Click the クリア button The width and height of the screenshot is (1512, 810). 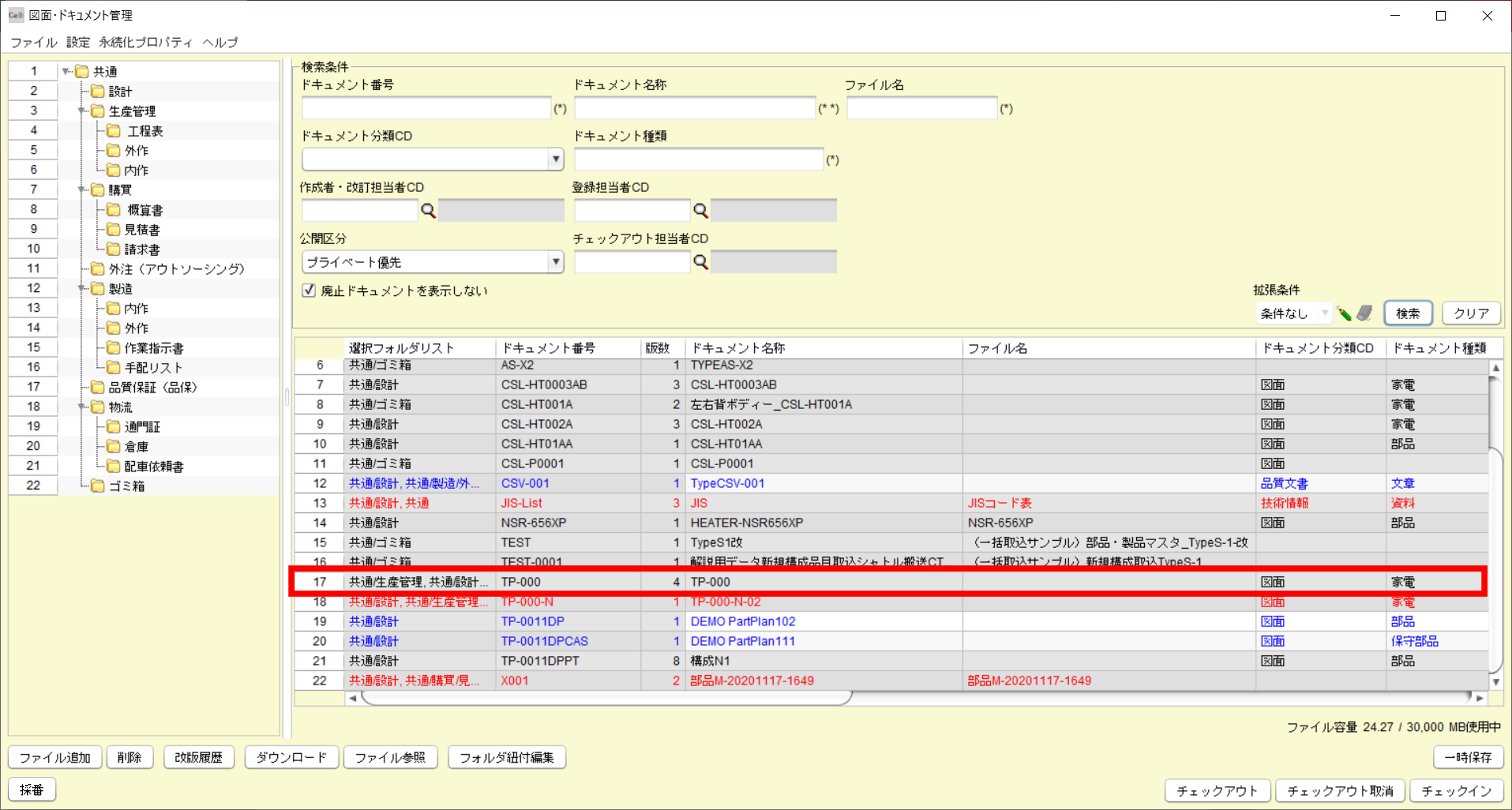(1471, 313)
